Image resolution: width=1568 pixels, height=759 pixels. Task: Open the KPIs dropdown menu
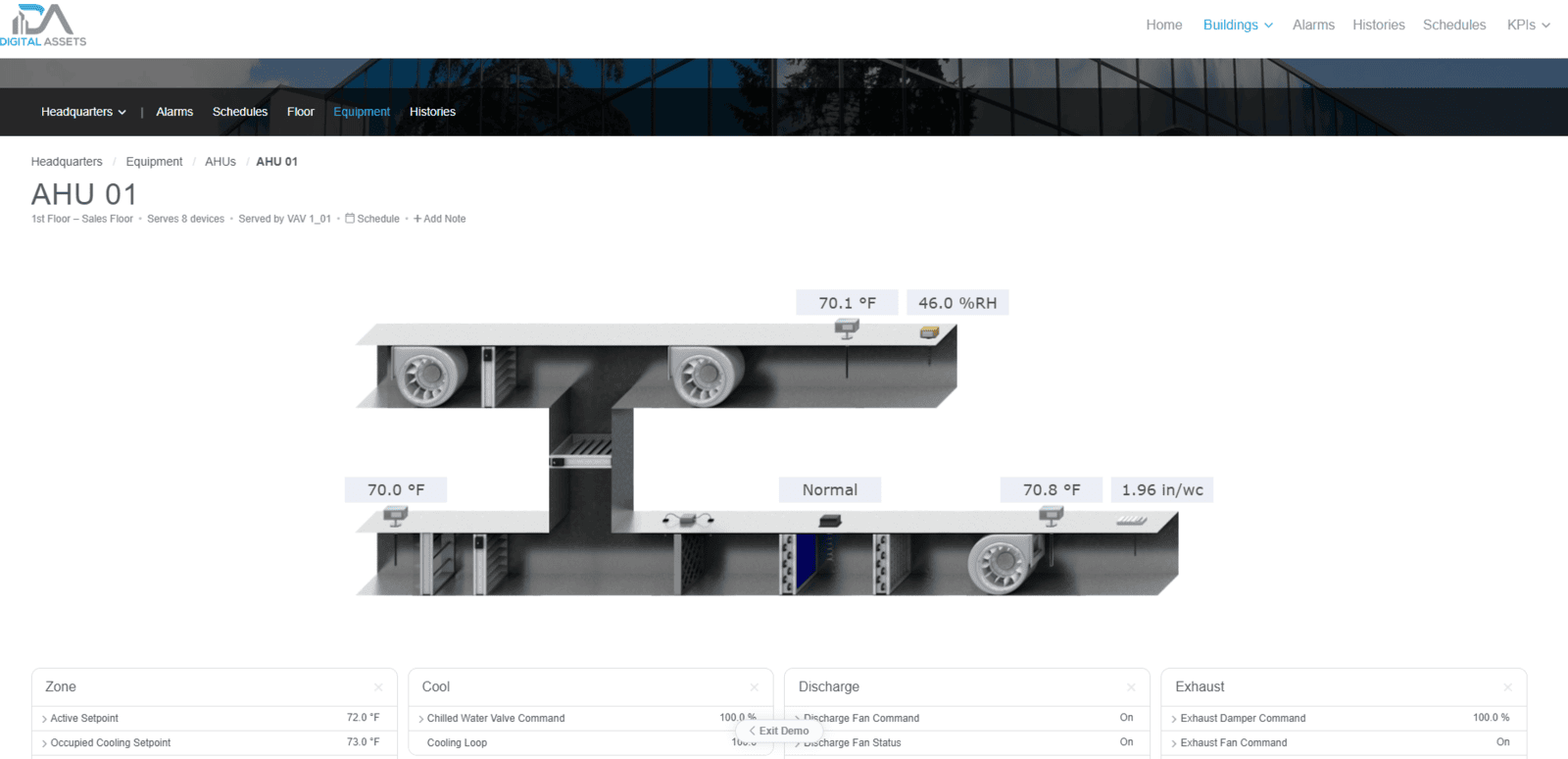(1528, 25)
